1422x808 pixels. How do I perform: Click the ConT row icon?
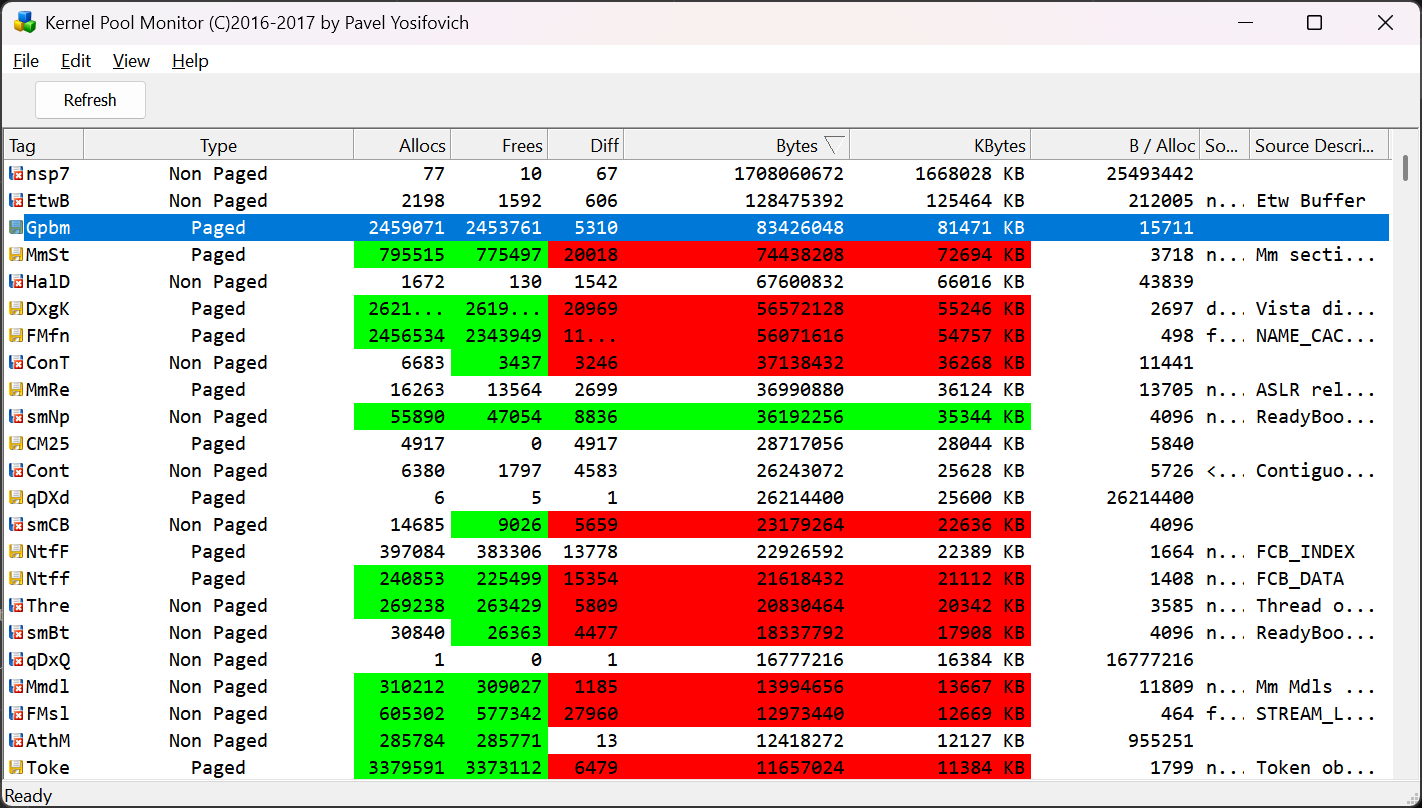[x=16, y=363]
